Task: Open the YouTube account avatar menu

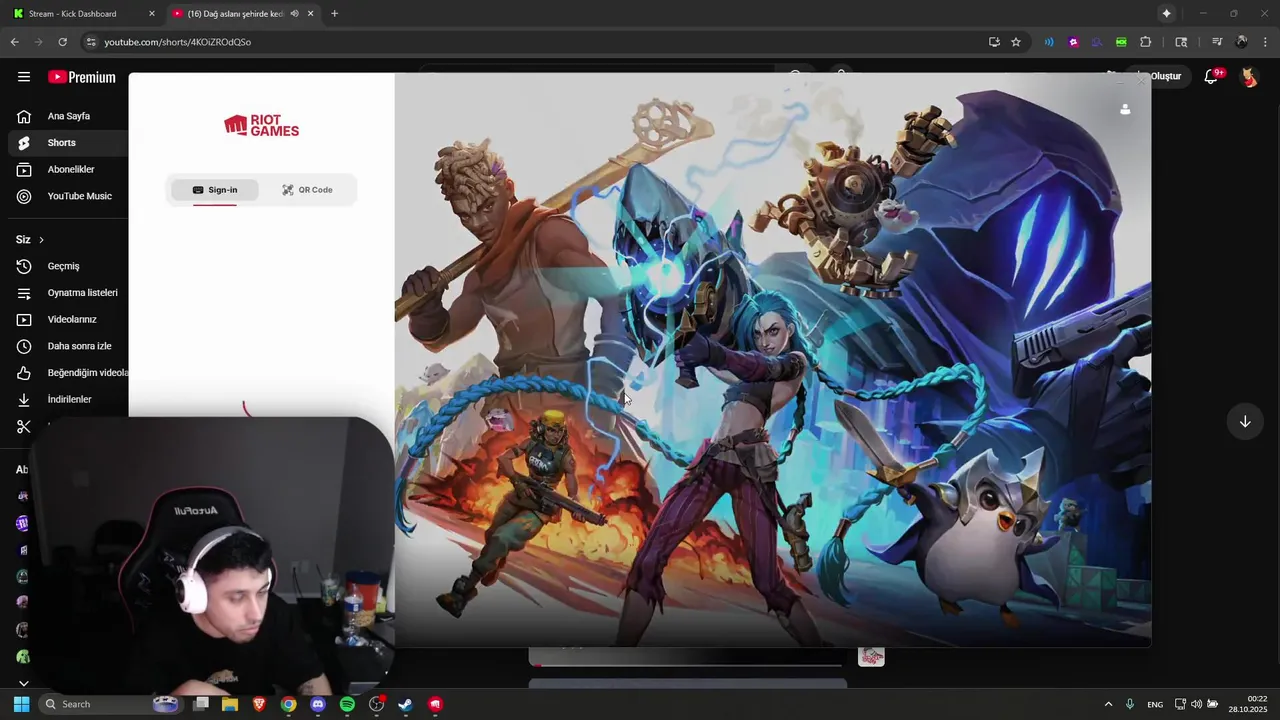Action: click(x=1249, y=77)
